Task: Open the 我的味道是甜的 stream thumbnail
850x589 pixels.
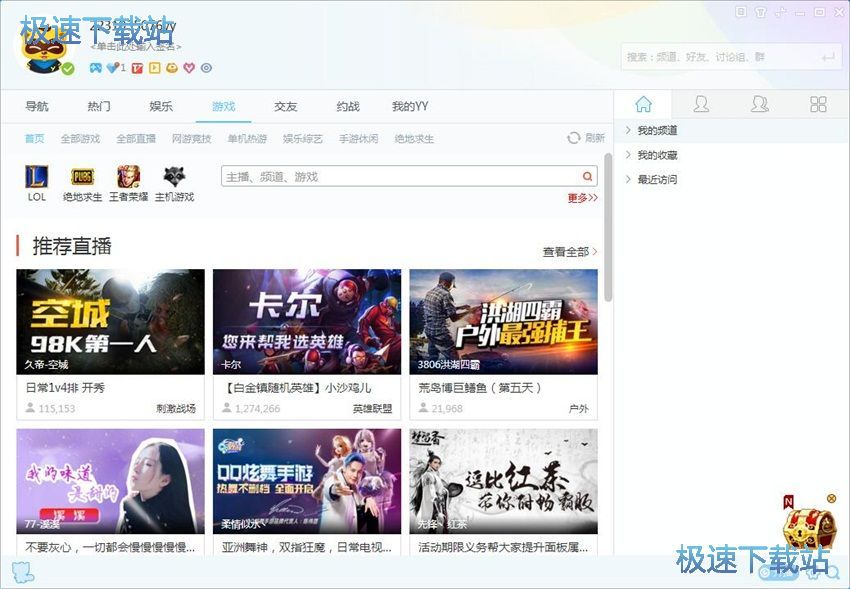Action: coord(111,481)
